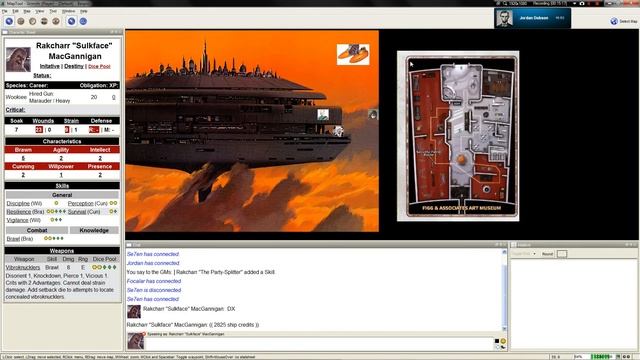This screenshot has width=640, height=360.
Task: Open the Window menu
Action: pos(68,11)
